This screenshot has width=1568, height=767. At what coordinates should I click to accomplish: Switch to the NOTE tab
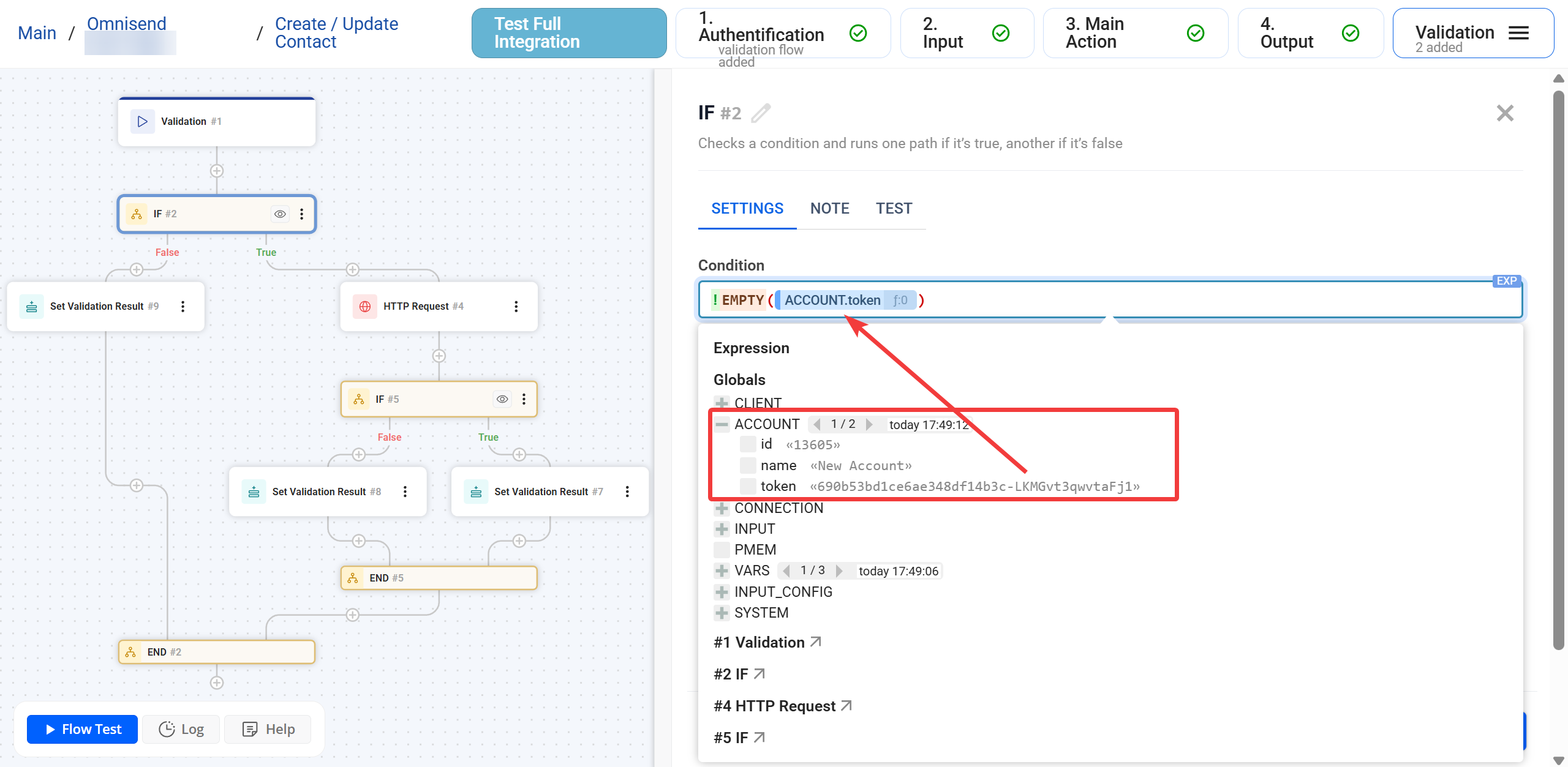click(830, 208)
